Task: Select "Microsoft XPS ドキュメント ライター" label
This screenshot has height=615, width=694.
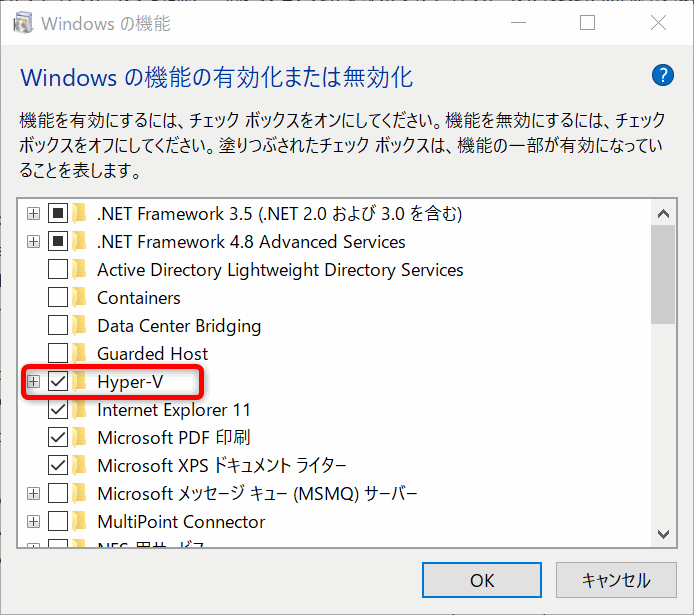Action: coord(221,466)
